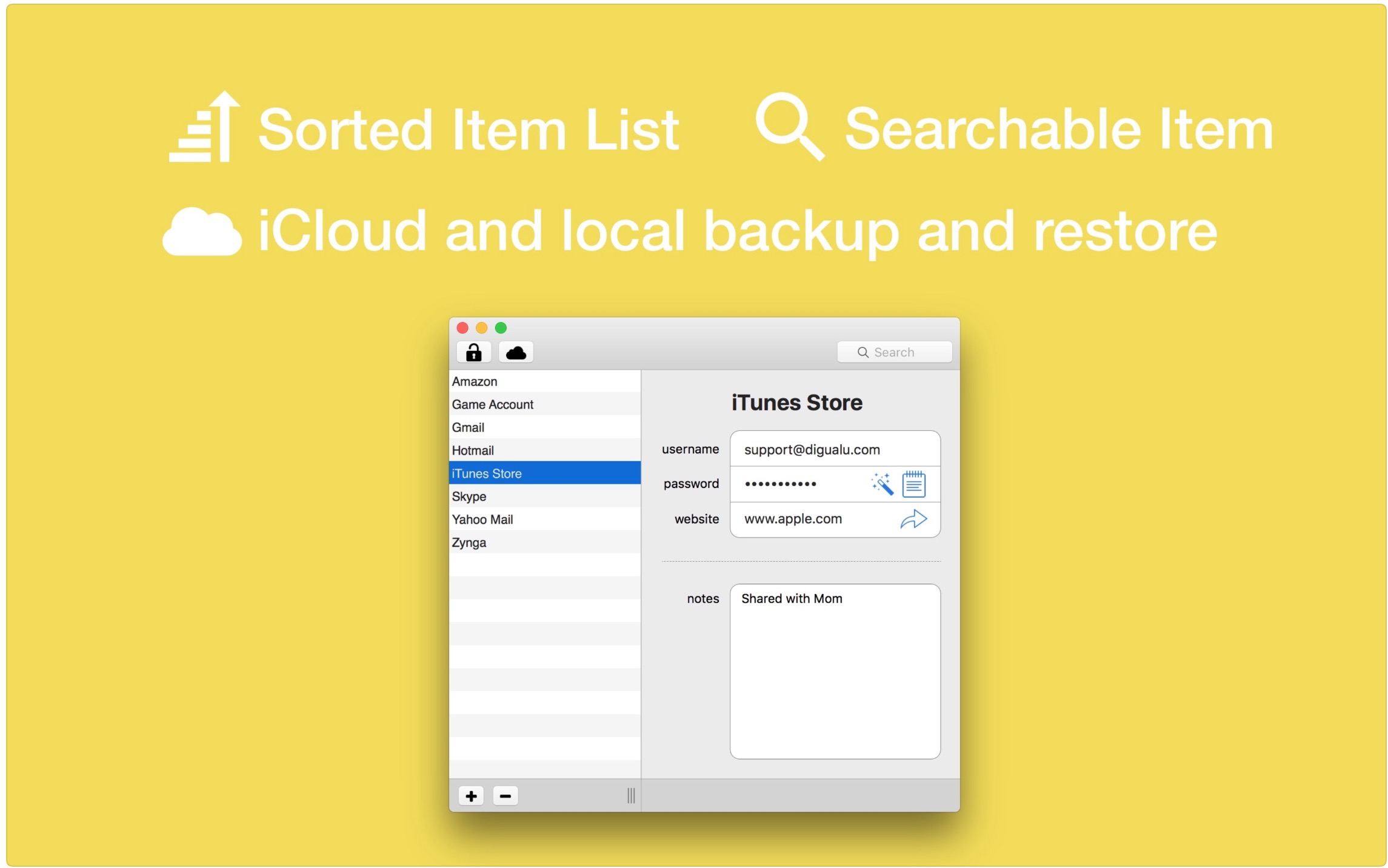This screenshot has height=868, width=1388.
Task: Open website with the share arrow icon
Action: (x=913, y=519)
